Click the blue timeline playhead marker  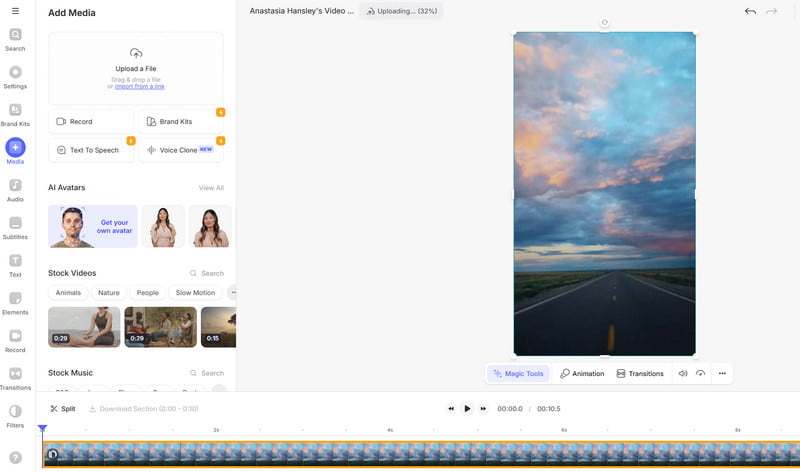(42, 430)
